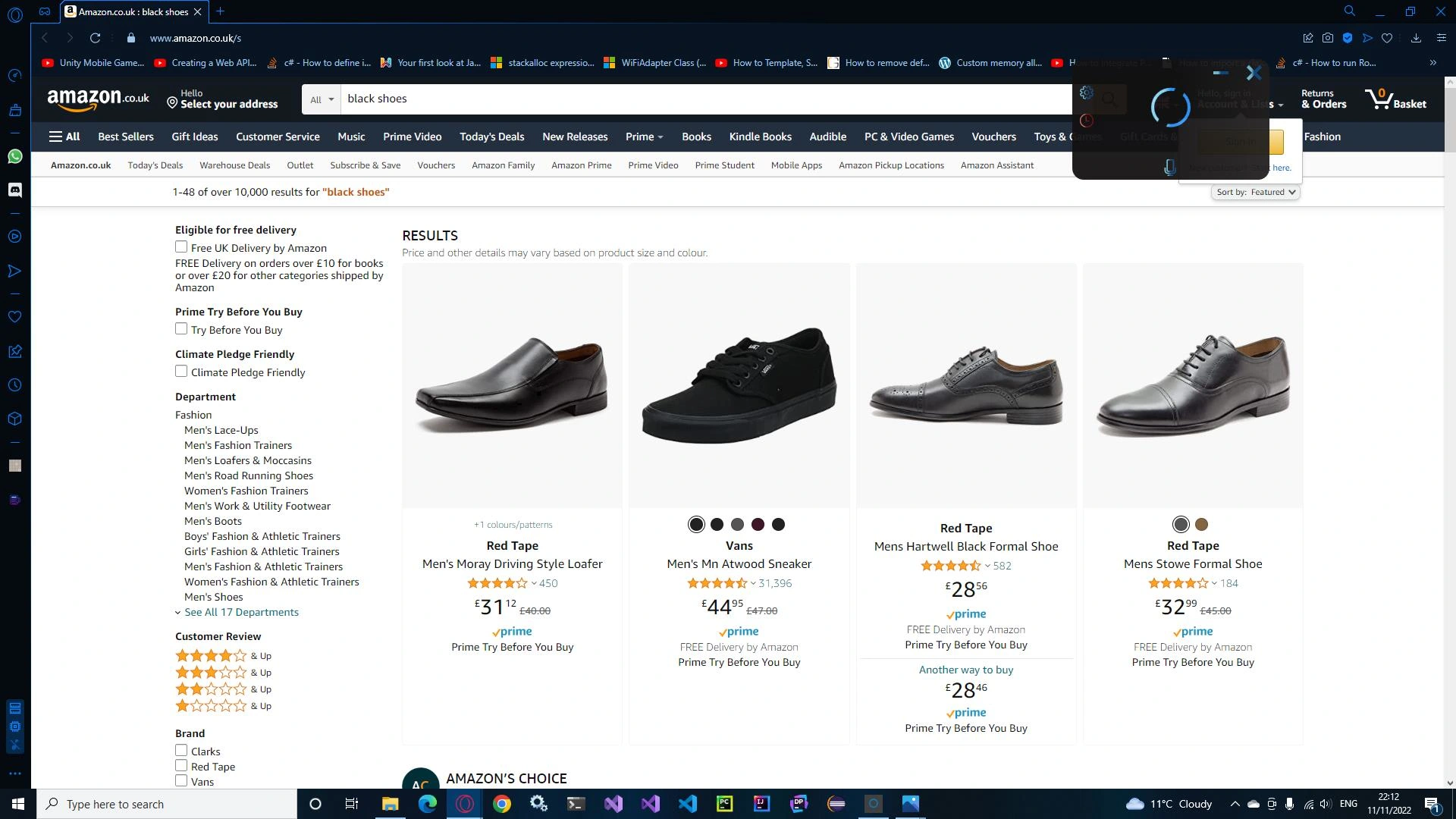This screenshot has width=1456, height=819.
Task: Reload the current page
Action: [x=95, y=38]
